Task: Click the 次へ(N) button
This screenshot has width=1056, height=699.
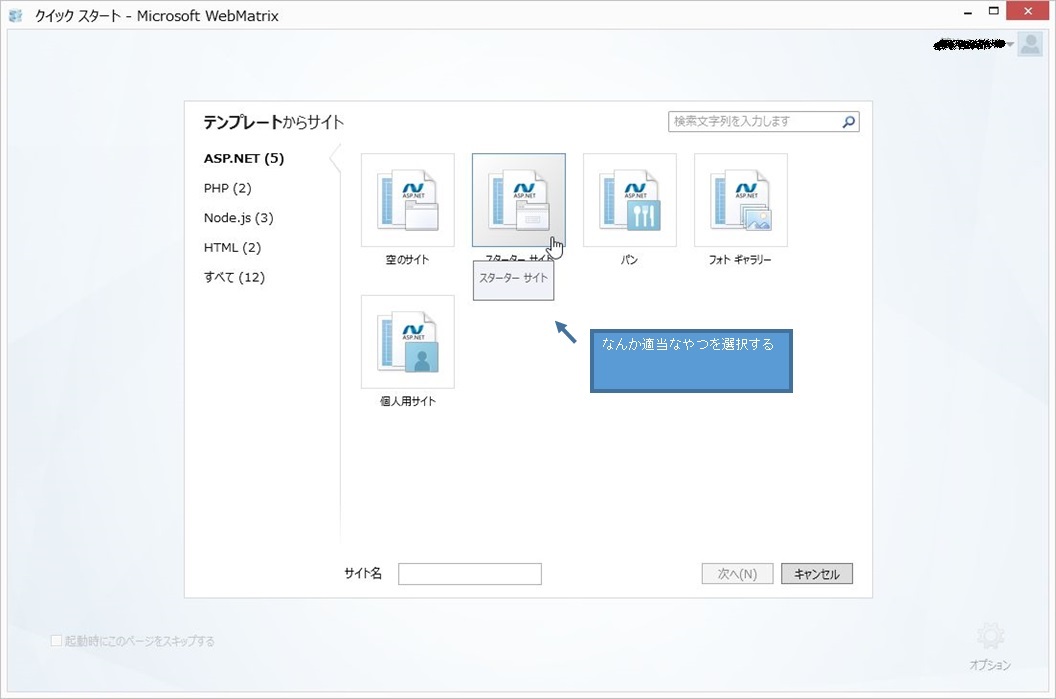Action: (x=737, y=574)
